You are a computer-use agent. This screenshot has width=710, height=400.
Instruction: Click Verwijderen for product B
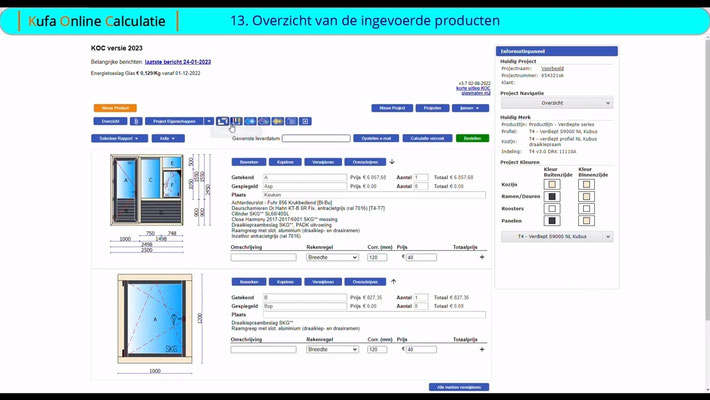click(x=323, y=282)
